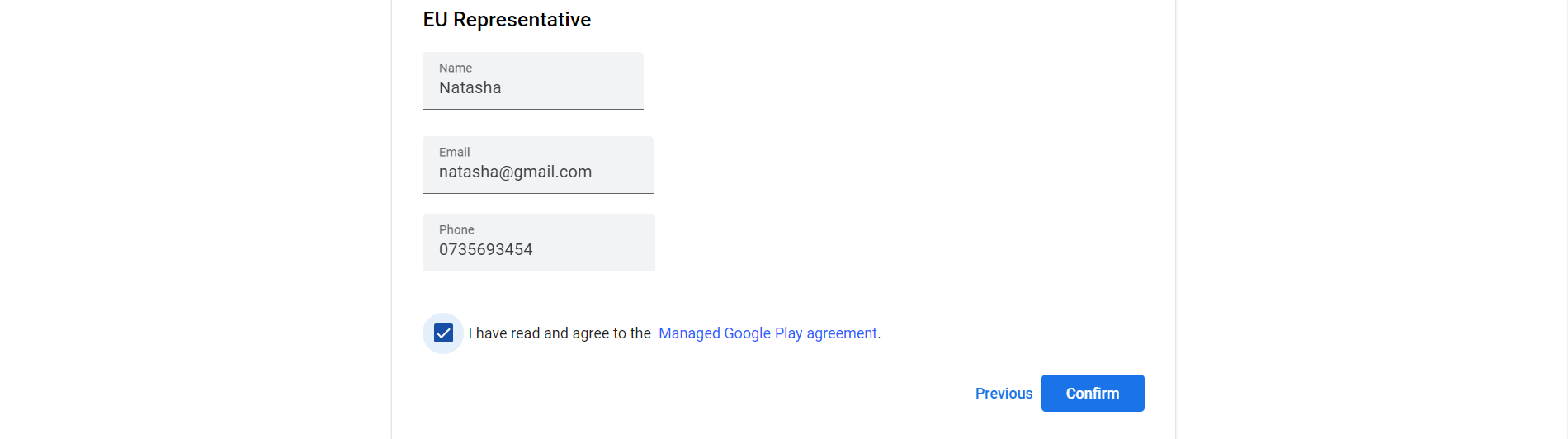
Task: Place cursor in the "Natasha" text
Action: pos(470,88)
